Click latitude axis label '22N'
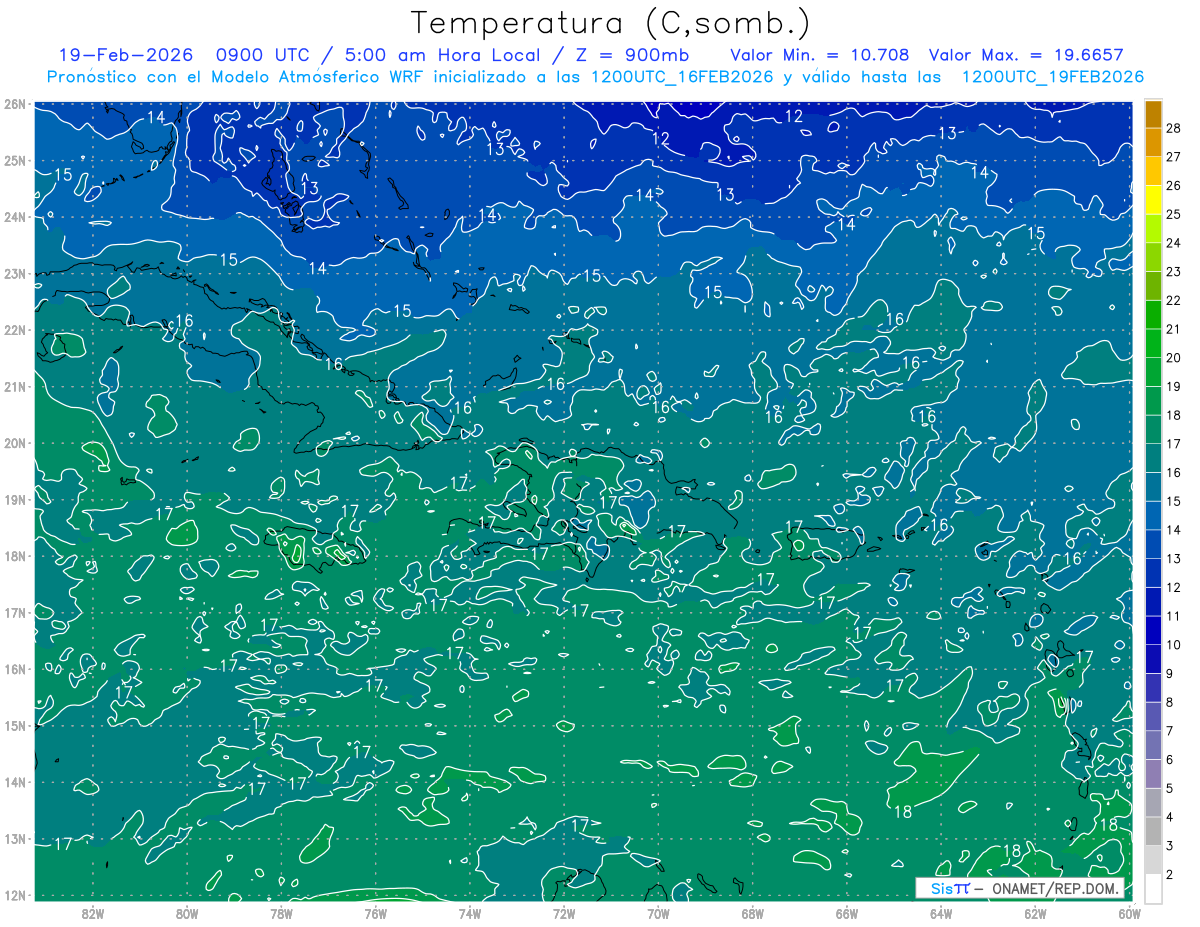The height and width of the screenshot is (927, 1200). 14,330
